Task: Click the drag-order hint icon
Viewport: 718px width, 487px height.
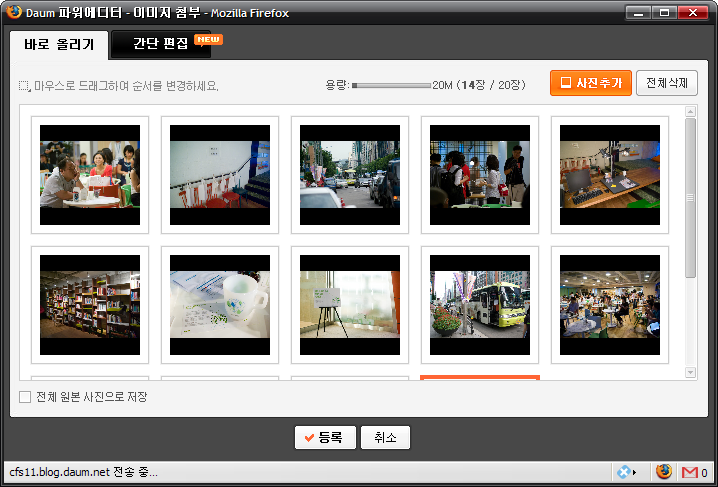Action: click(25, 86)
